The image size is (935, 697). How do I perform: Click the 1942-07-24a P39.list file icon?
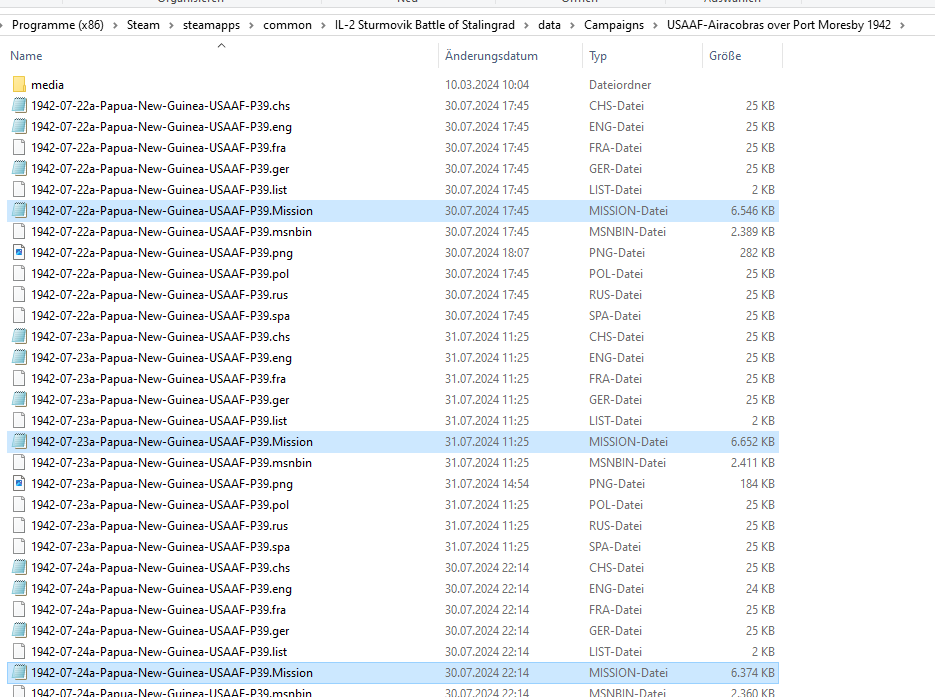[x=19, y=652]
